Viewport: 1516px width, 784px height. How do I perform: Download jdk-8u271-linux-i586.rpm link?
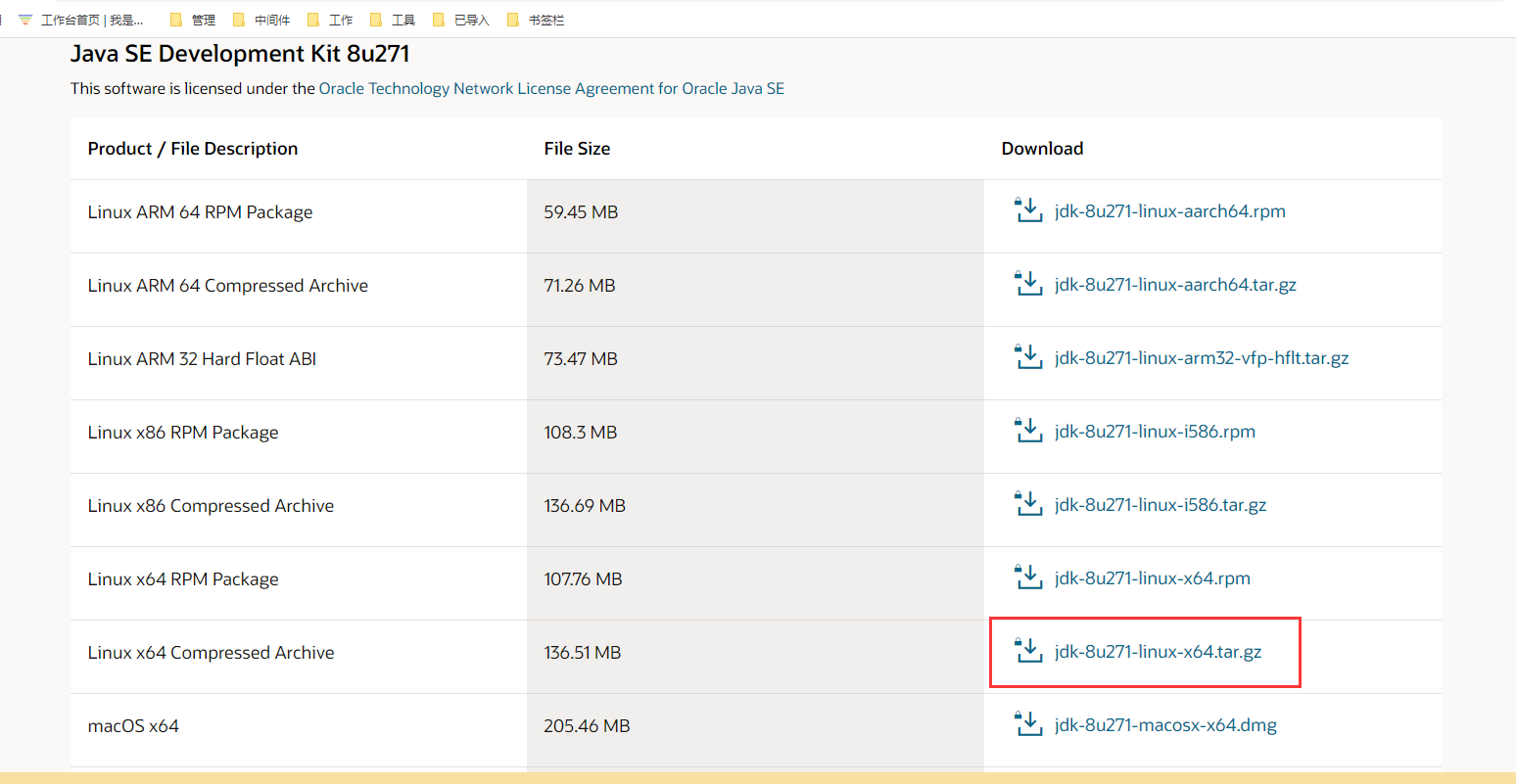(1155, 432)
